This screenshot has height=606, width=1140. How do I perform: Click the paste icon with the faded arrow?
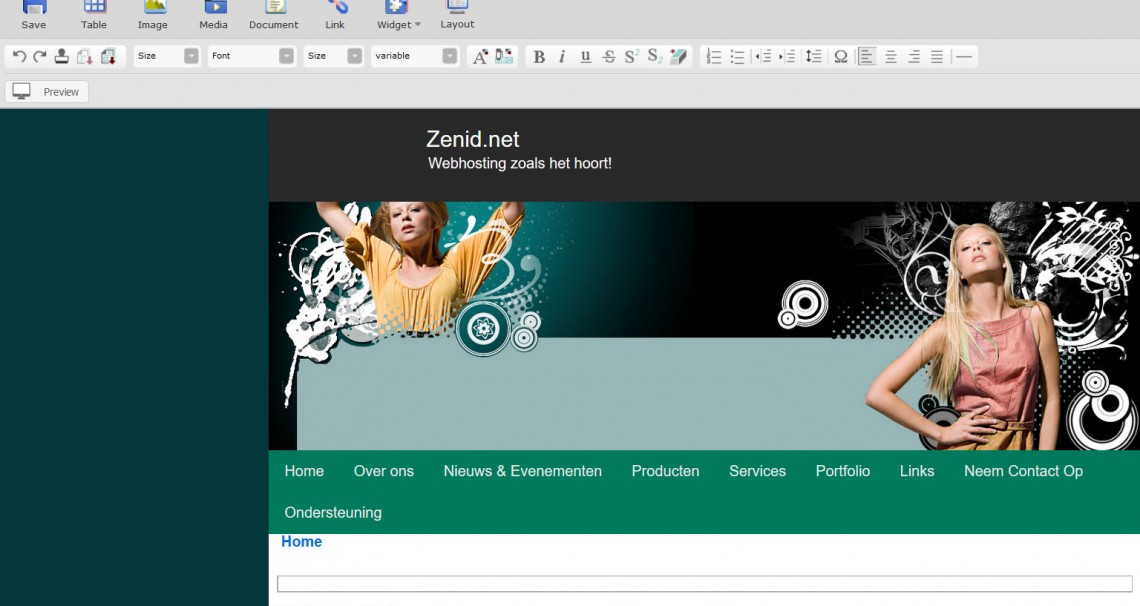(x=85, y=57)
